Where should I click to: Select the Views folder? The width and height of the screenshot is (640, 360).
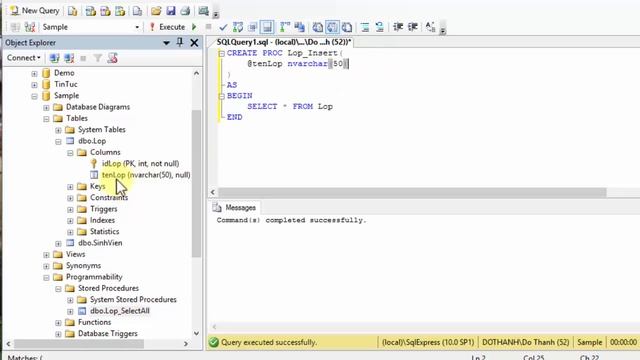[76, 254]
